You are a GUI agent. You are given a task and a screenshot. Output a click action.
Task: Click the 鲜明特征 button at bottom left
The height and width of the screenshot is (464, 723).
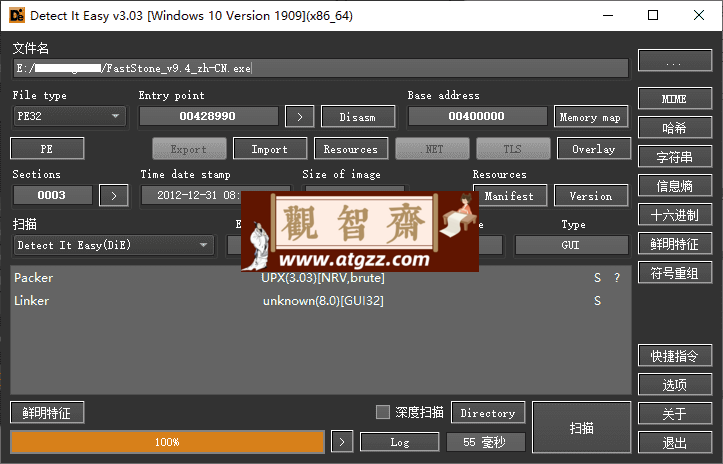click(x=47, y=412)
